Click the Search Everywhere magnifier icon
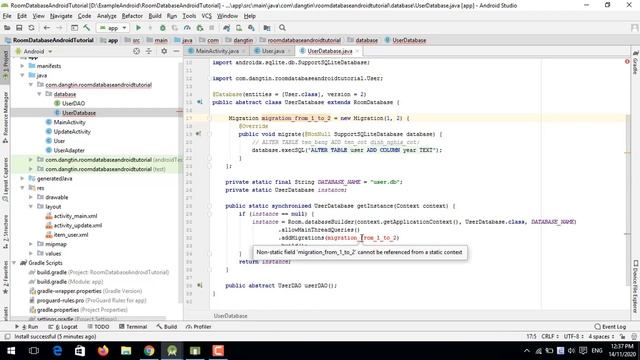The width and height of the screenshot is (640, 360). tap(282, 28)
